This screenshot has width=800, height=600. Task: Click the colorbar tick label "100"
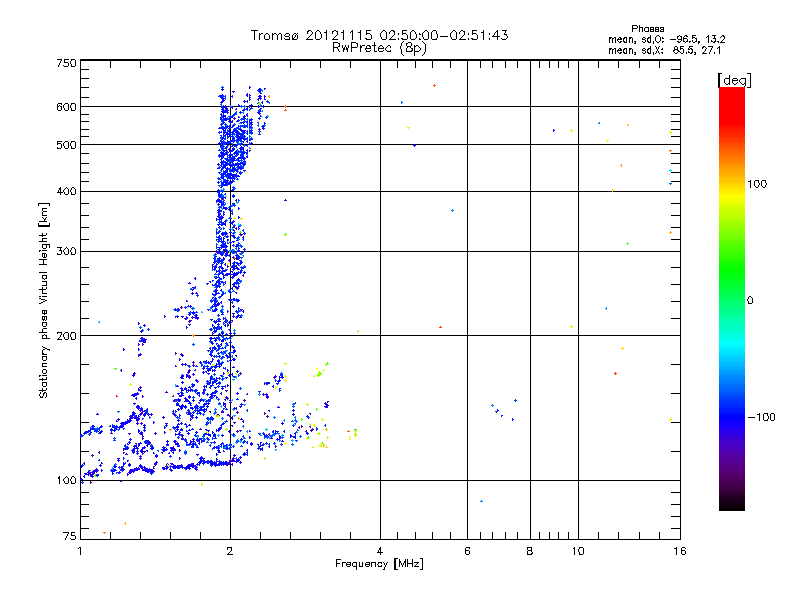coord(757,184)
